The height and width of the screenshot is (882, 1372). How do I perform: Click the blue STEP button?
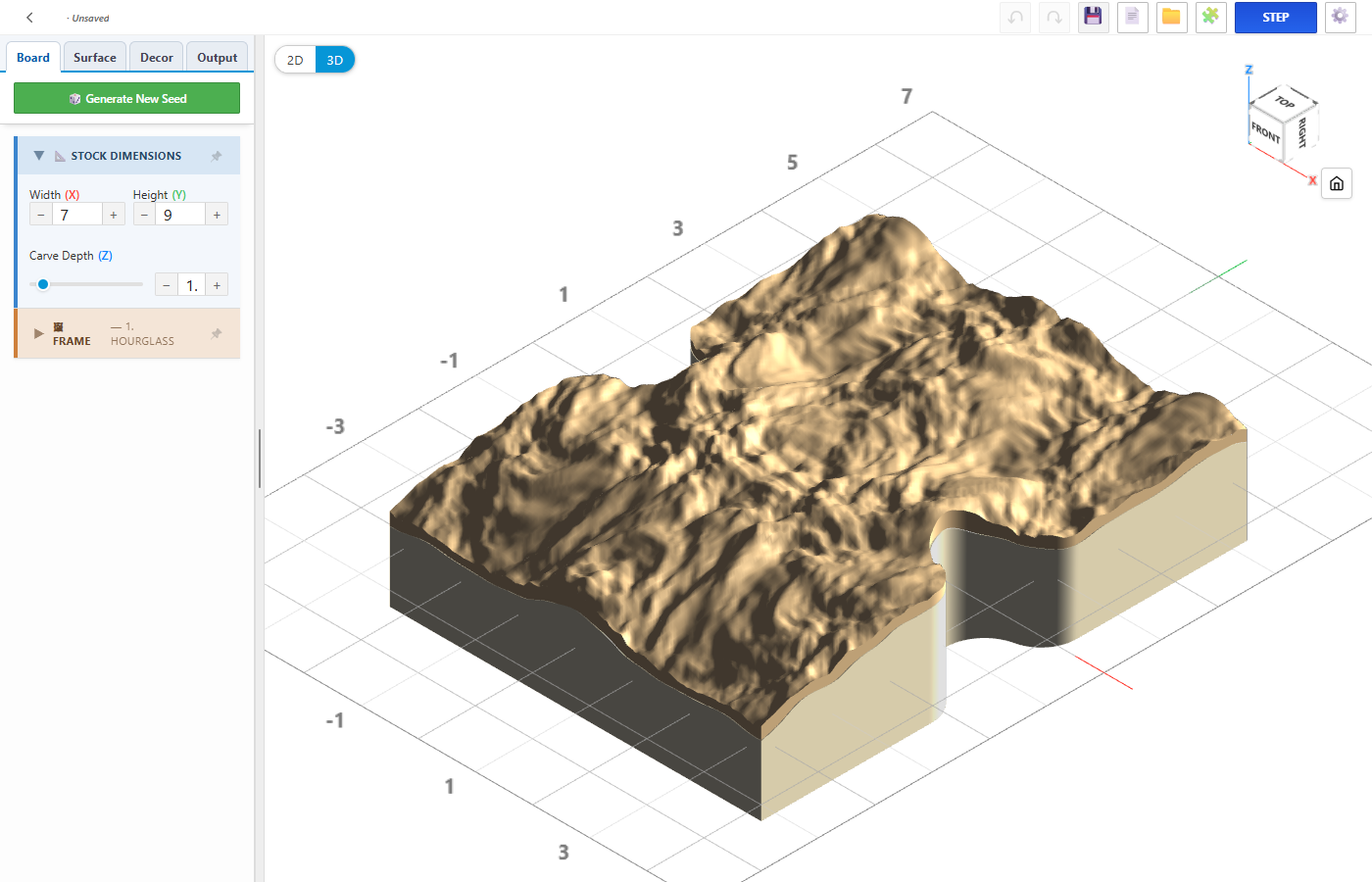point(1276,18)
